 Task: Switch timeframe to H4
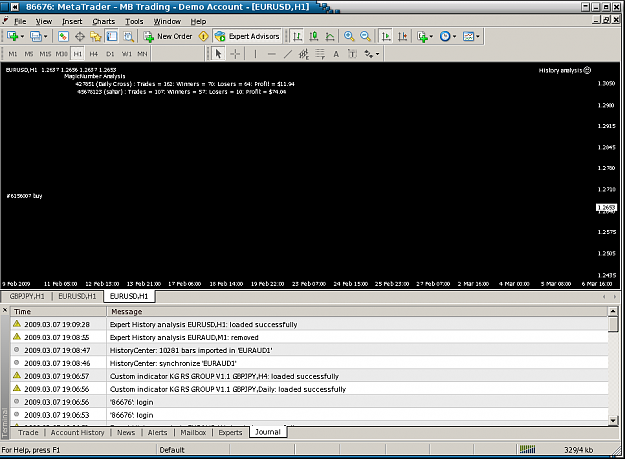coord(94,54)
